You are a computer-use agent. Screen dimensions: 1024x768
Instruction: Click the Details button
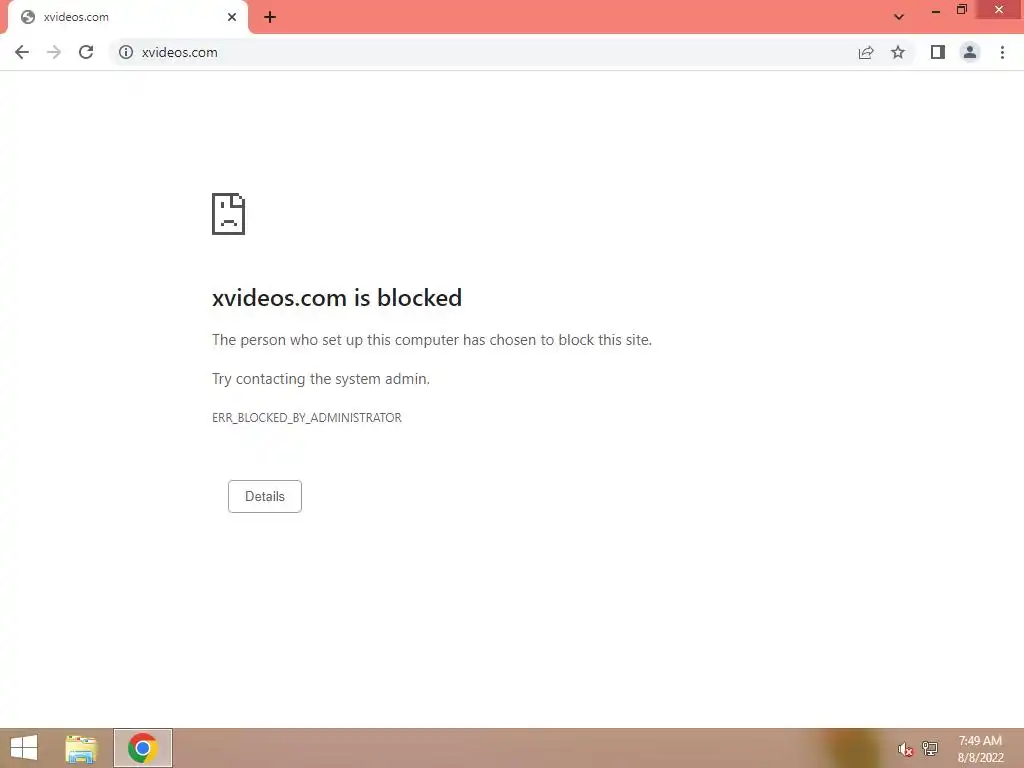point(264,496)
